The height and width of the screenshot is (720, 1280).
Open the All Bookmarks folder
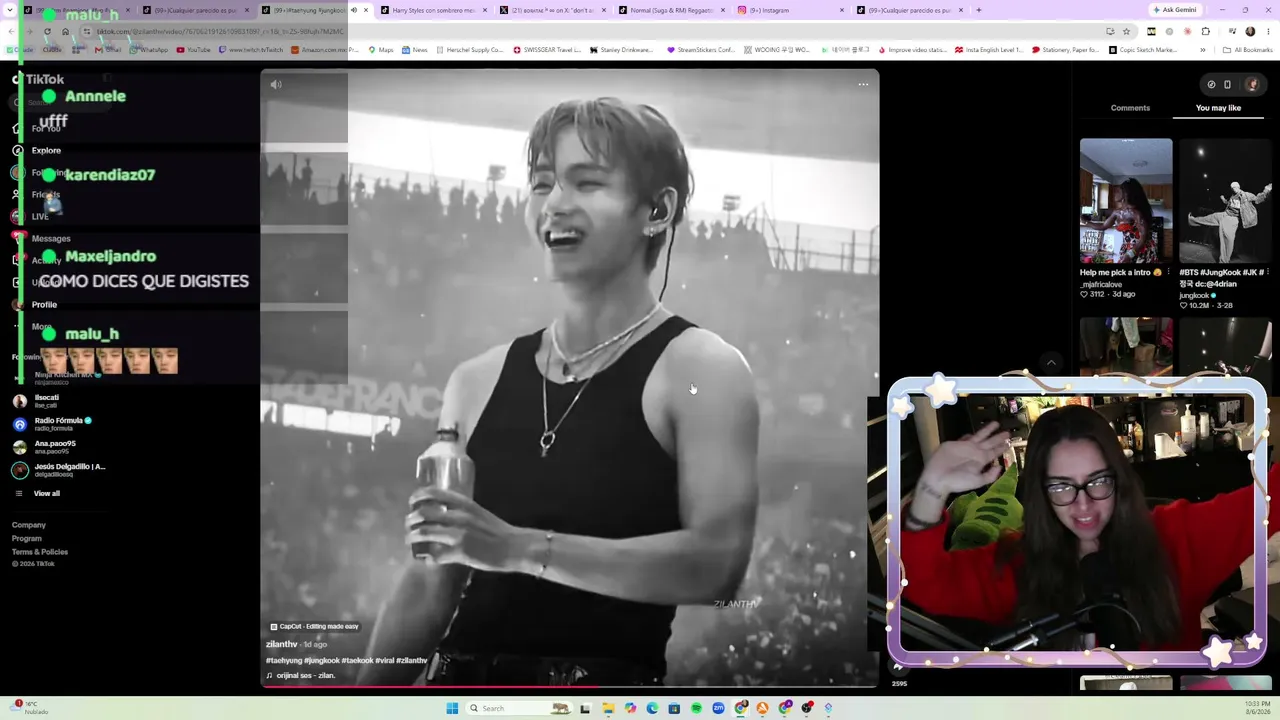[x=1248, y=50]
